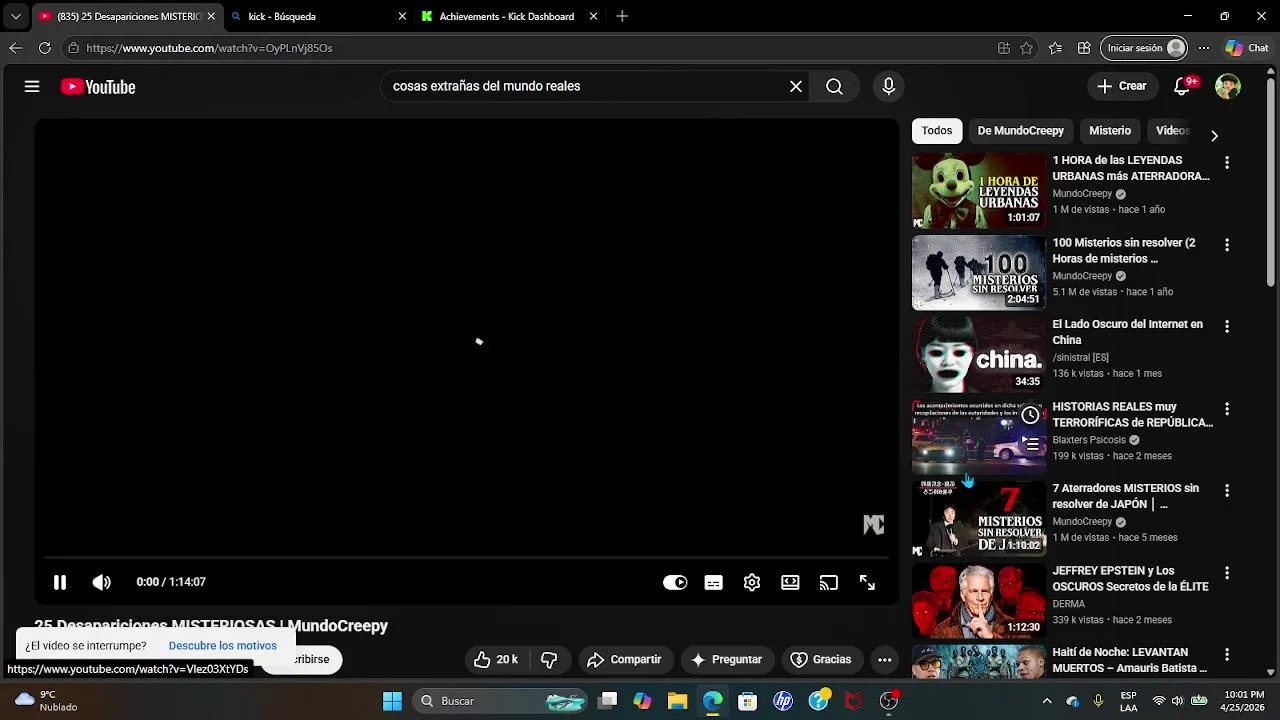This screenshot has height=720, width=1280.
Task: Click the Gracias button
Action: [821, 660]
